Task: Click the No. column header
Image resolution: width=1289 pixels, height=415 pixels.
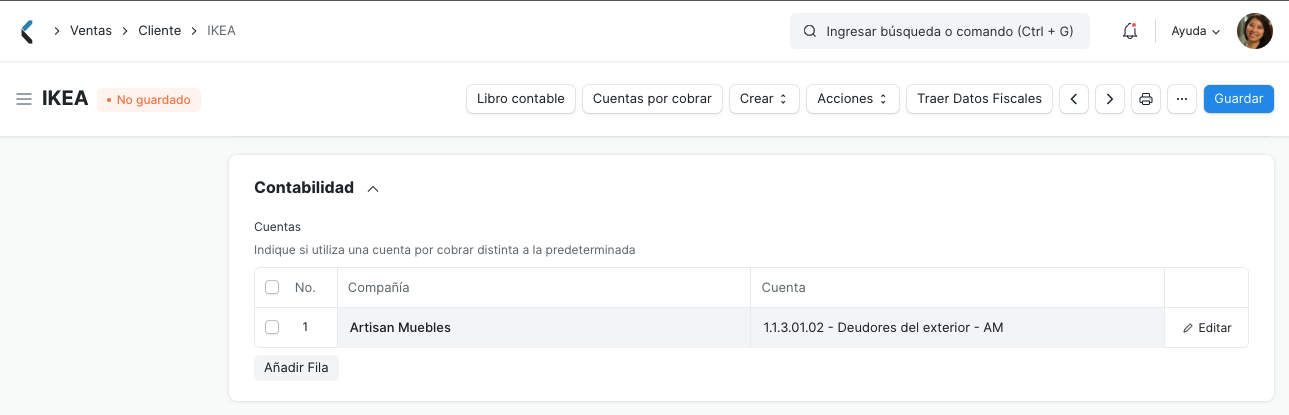Action: pyautogui.click(x=305, y=288)
